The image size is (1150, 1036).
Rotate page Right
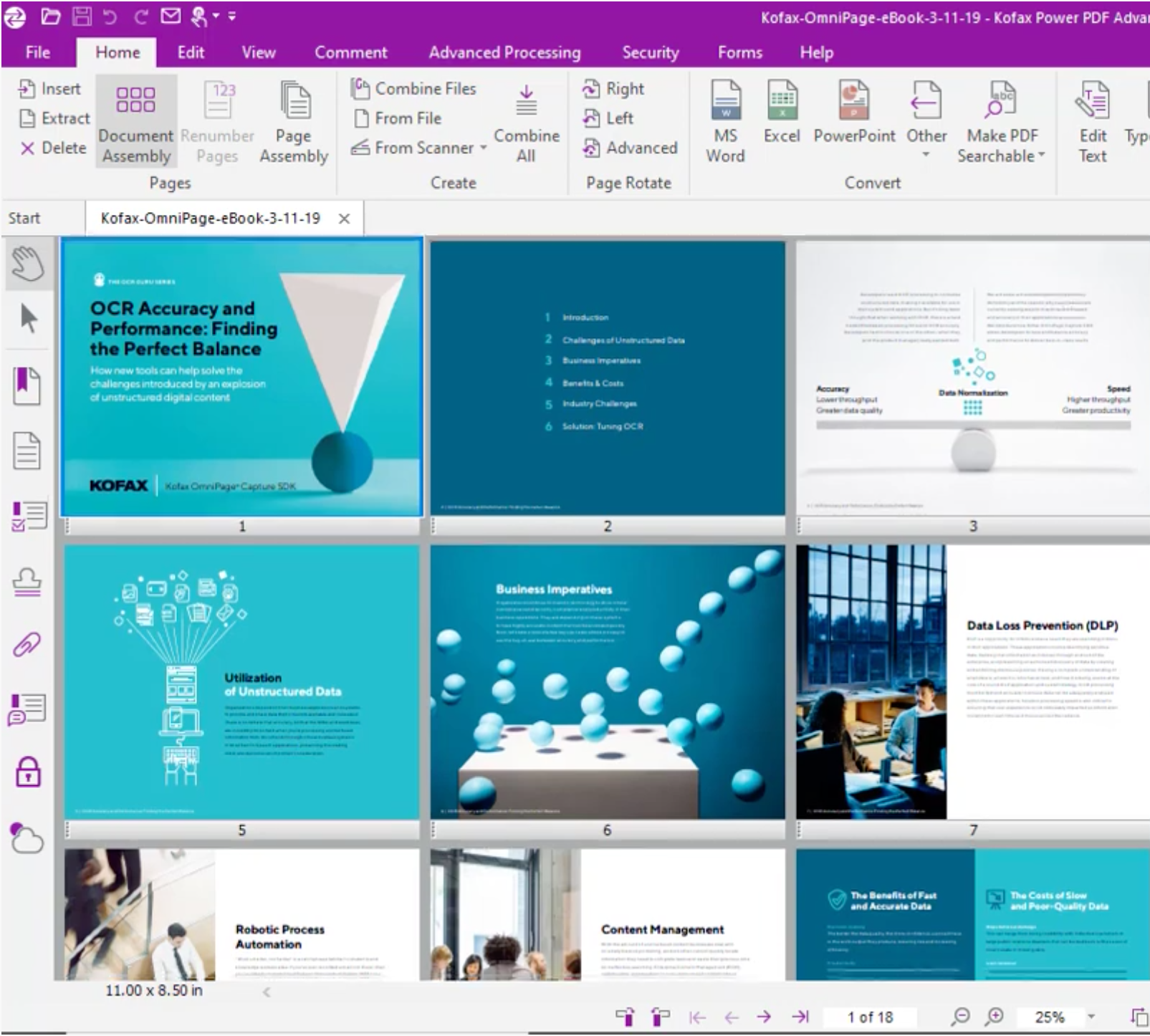[x=613, y=89]
